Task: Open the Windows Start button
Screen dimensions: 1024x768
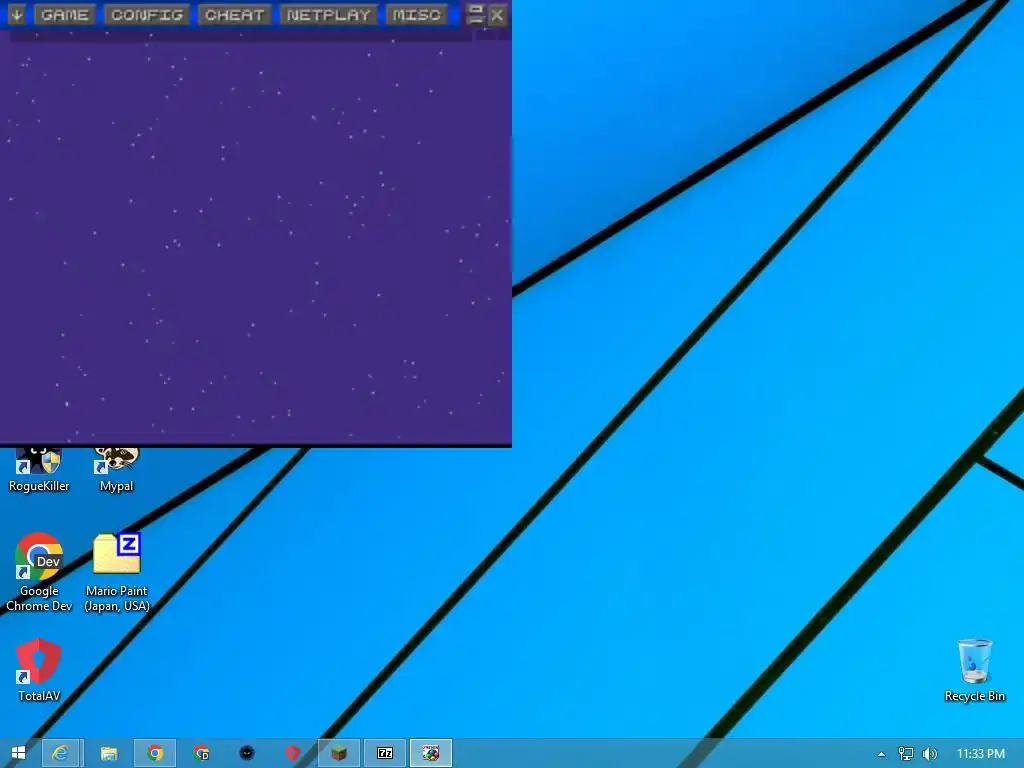Action: pos(18,753)
